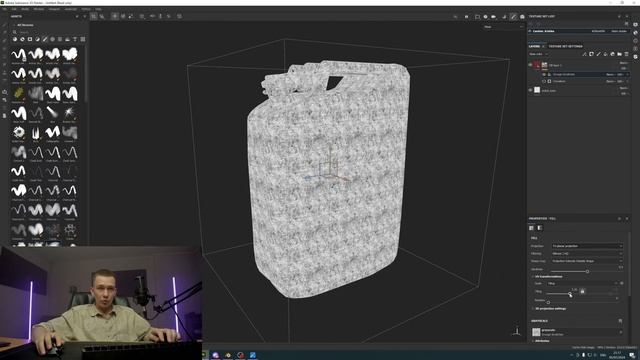The height and width of the screenshot is (360, 640).
Task: Click the grayscale resource thumbnail in Properties
Action: (536, 332)
